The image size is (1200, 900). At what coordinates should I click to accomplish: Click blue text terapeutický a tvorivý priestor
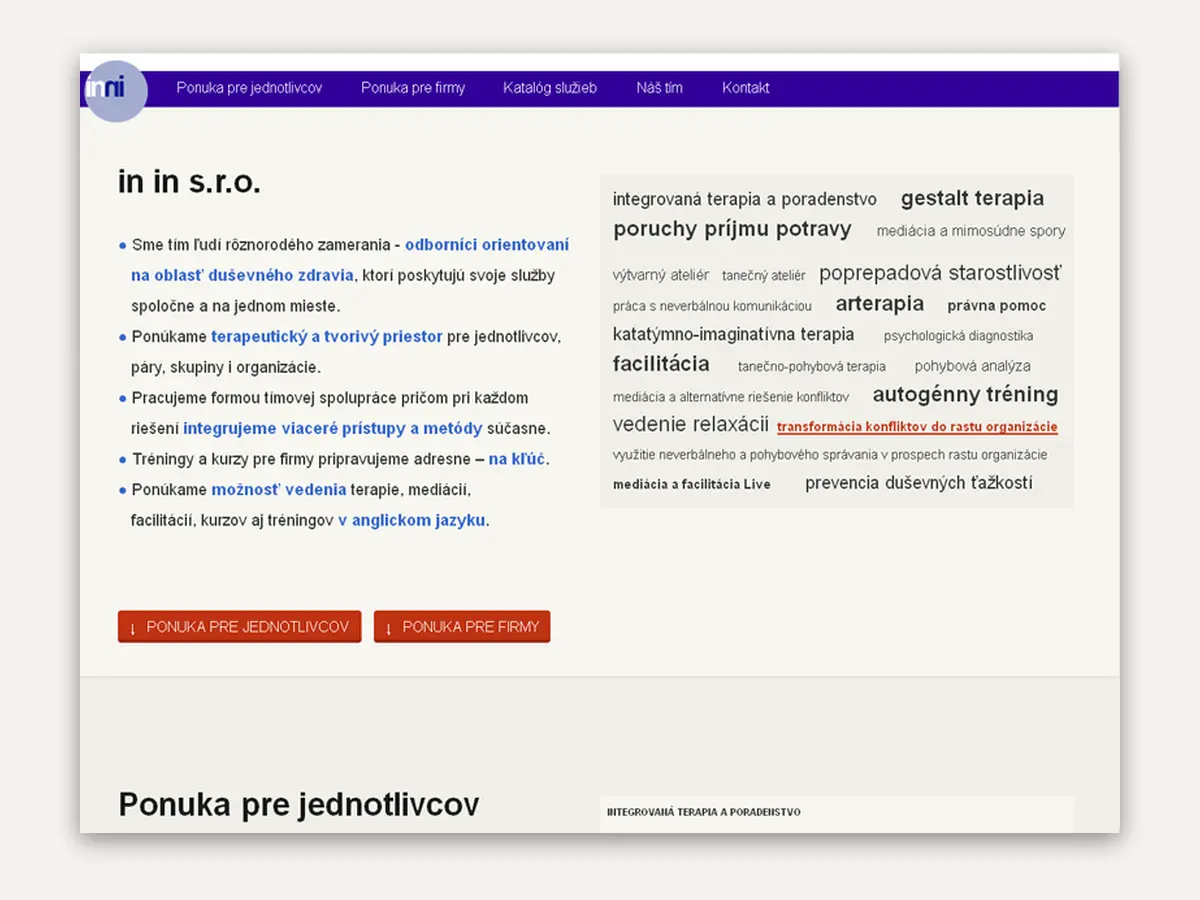pyautogui.click(x=327, y=337)
